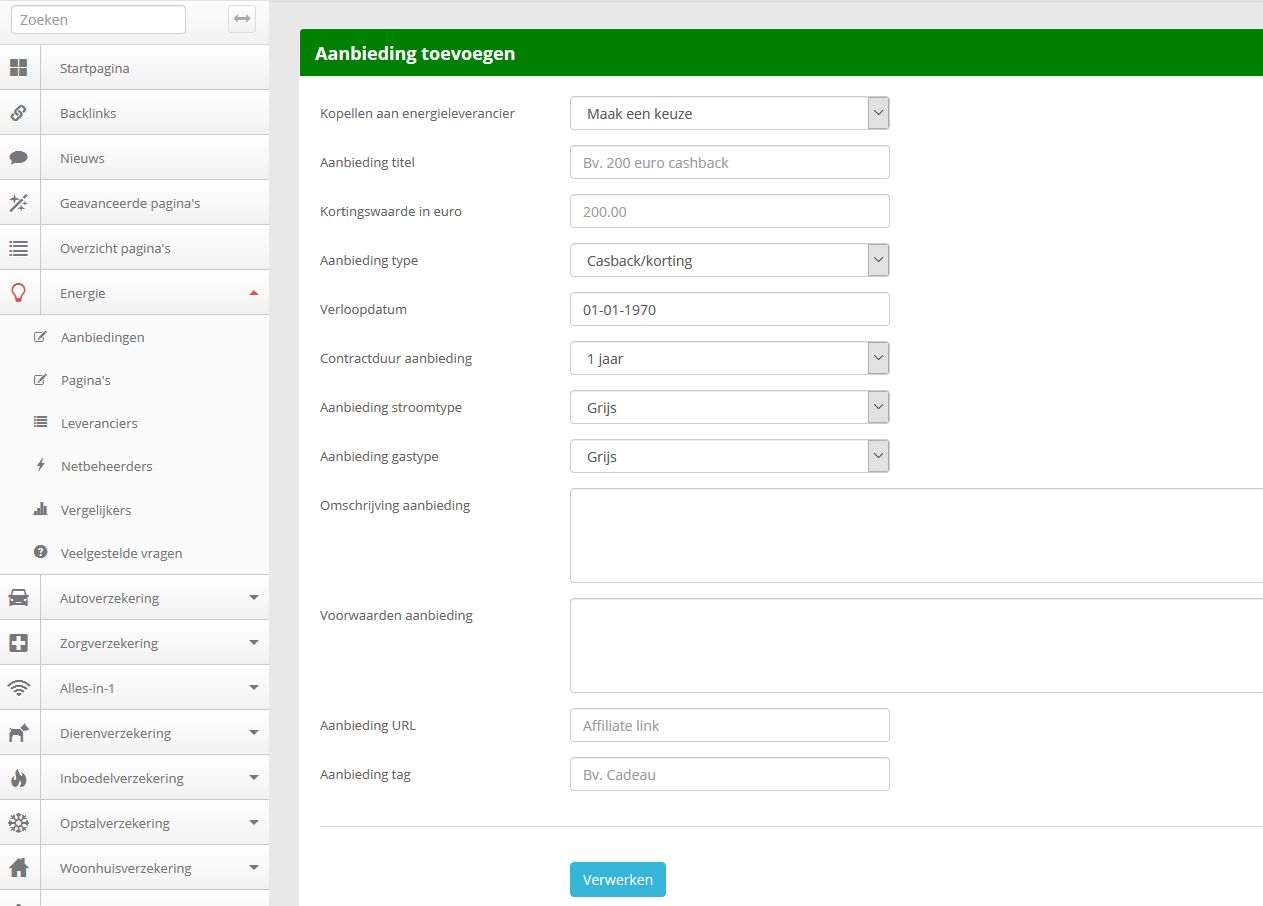Click the Omschrijving aanbieding text area

(x=917, y=535)
